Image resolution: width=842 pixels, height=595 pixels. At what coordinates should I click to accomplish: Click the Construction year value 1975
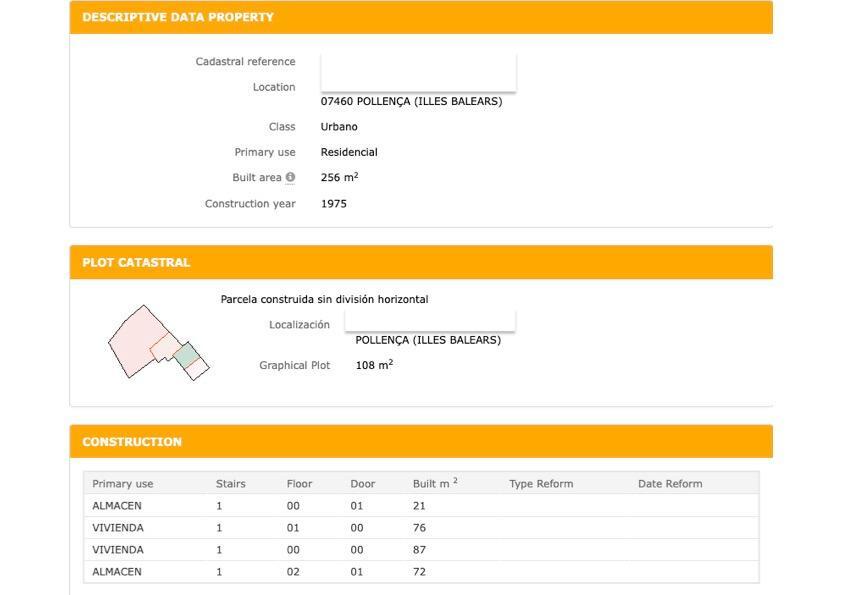point(334,204)
